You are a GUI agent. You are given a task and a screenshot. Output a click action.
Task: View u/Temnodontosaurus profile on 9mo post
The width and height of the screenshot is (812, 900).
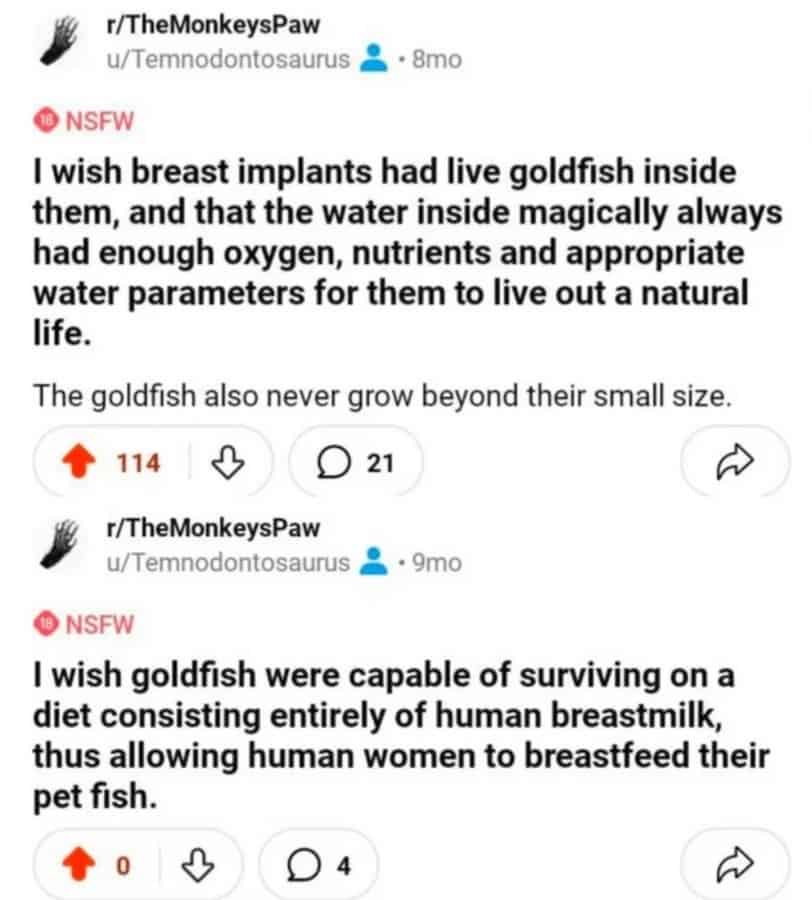228,562
